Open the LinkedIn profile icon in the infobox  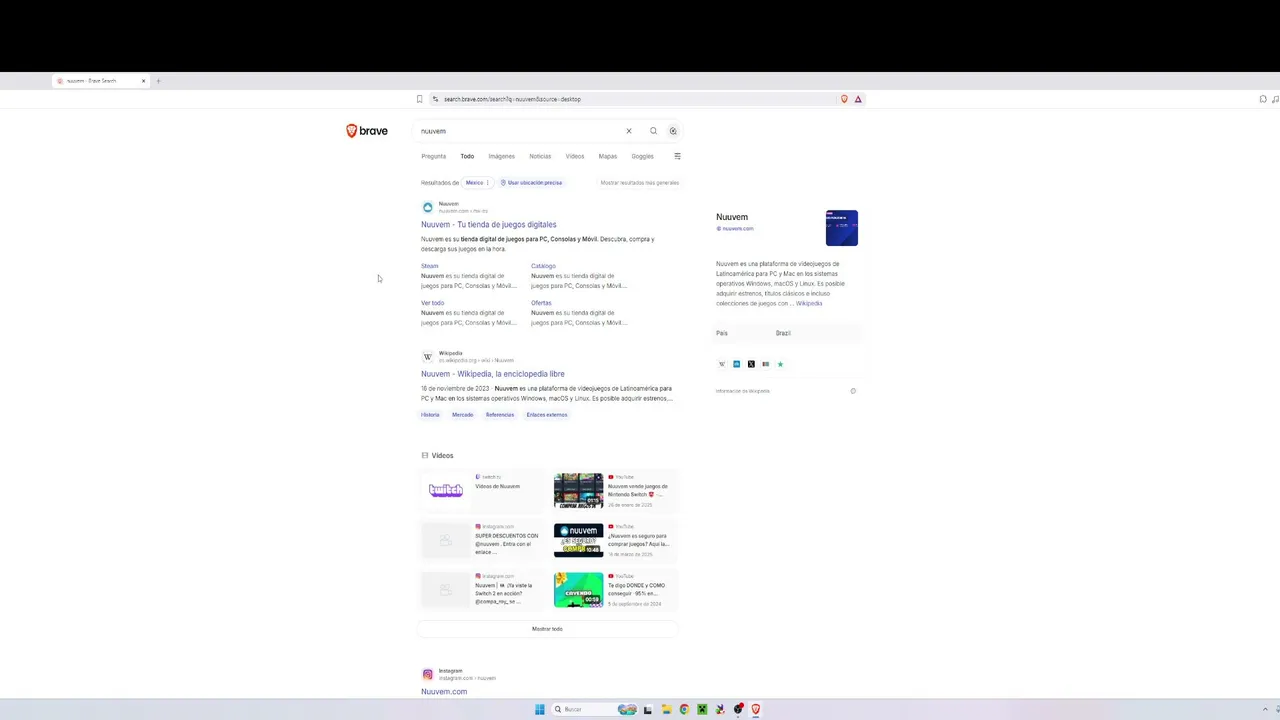click(737, 364)
